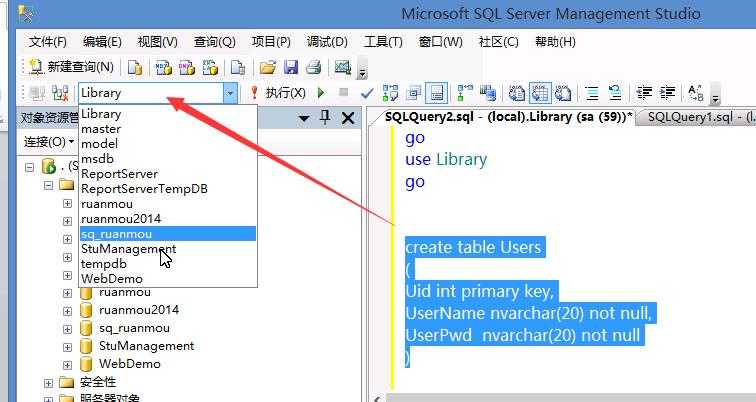Decrease the indent of selected lines
756x402 pixels.
point(644,93)
